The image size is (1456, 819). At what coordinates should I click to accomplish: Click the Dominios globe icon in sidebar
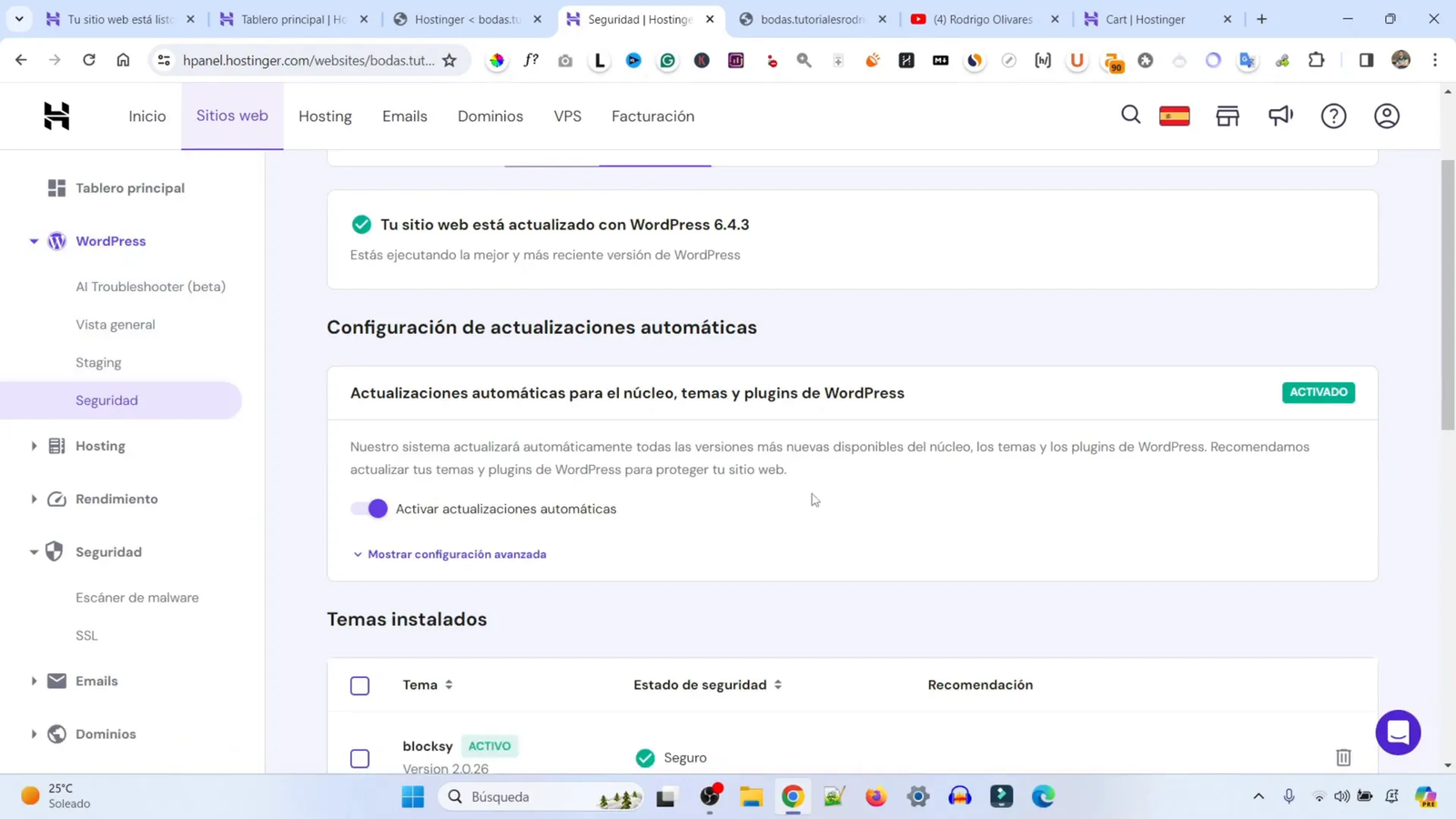56,733
